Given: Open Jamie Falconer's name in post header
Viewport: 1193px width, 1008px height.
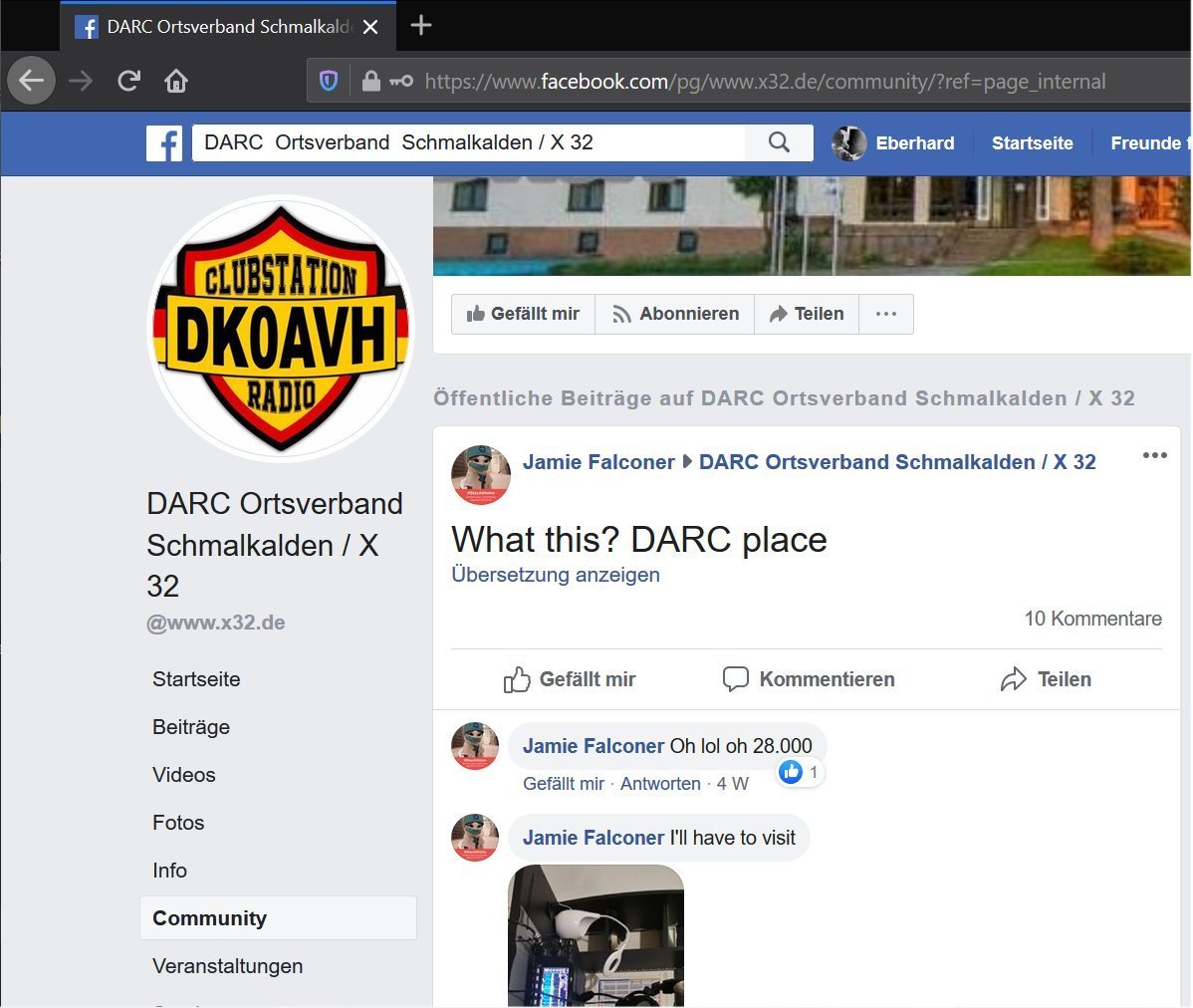Looking at the screenshot, I should (598, 462).
